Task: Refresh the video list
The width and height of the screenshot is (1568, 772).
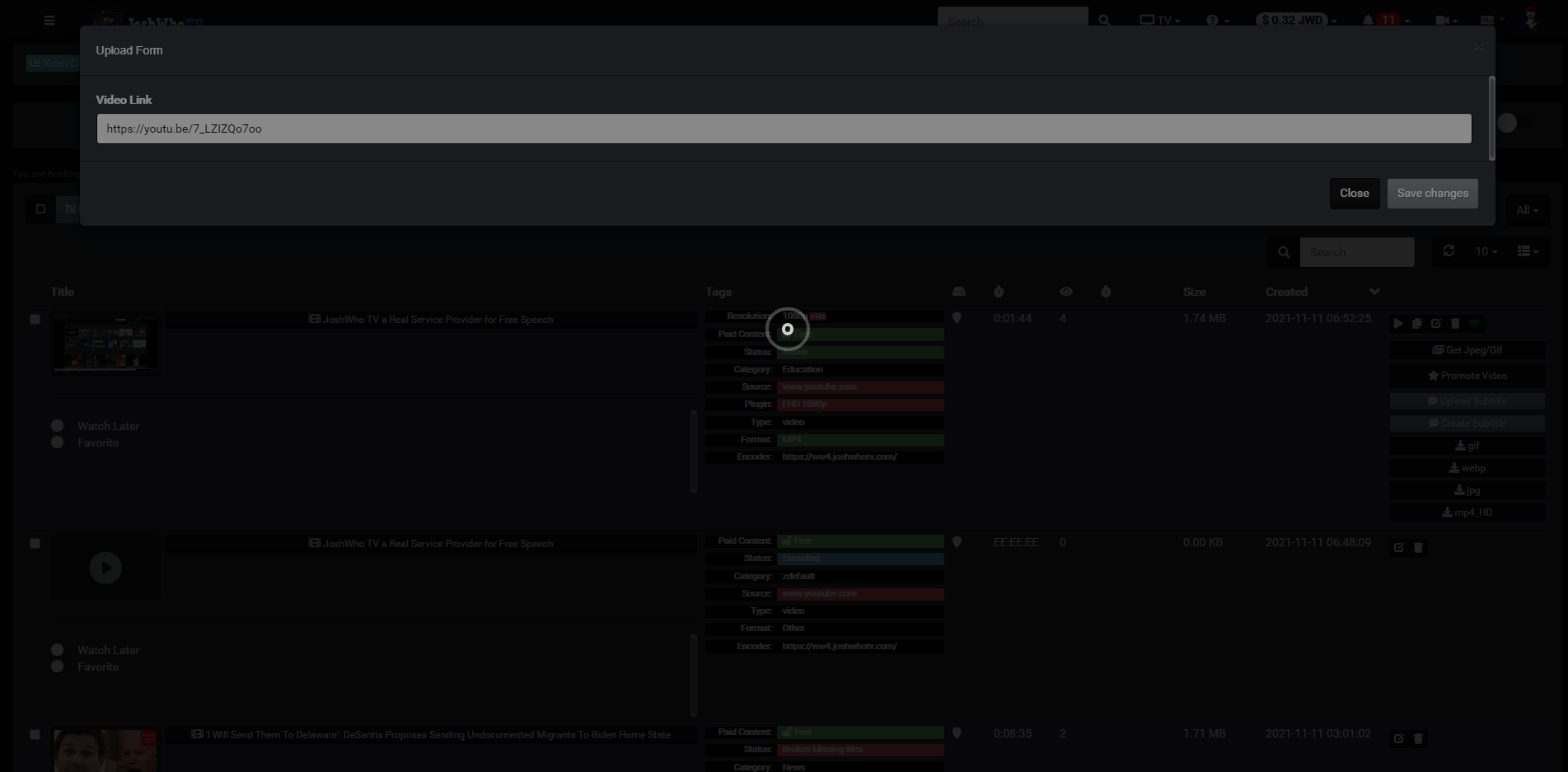Action: point(1449,251)
